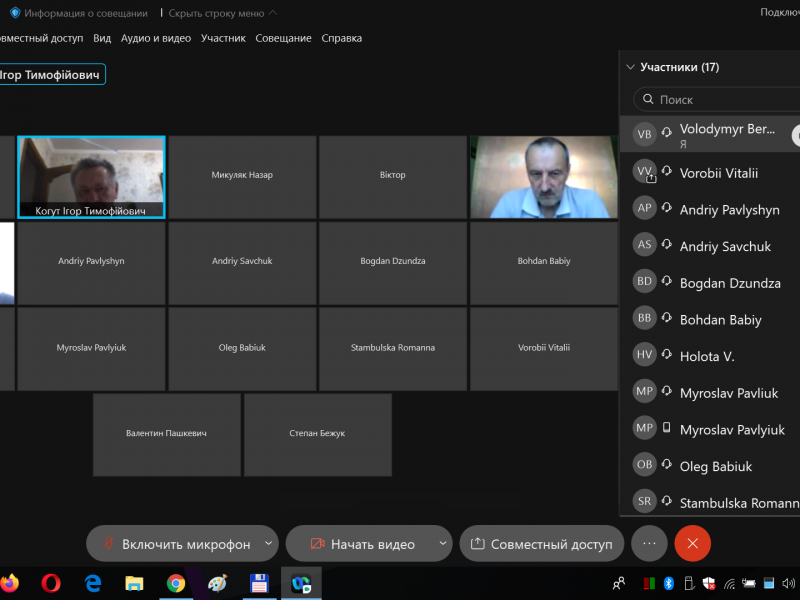Open the more options ellipsis button
Screen dimensions: 800x600
(649, 544)
